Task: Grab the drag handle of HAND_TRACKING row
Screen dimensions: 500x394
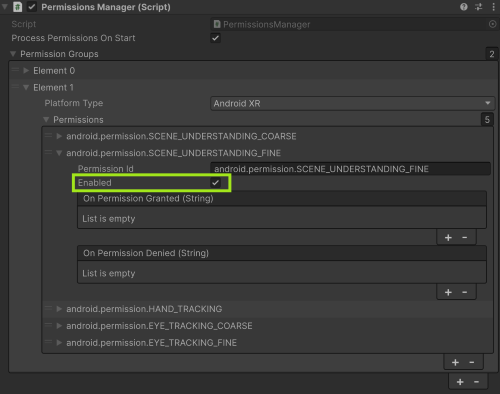Action: pos(48,308)
